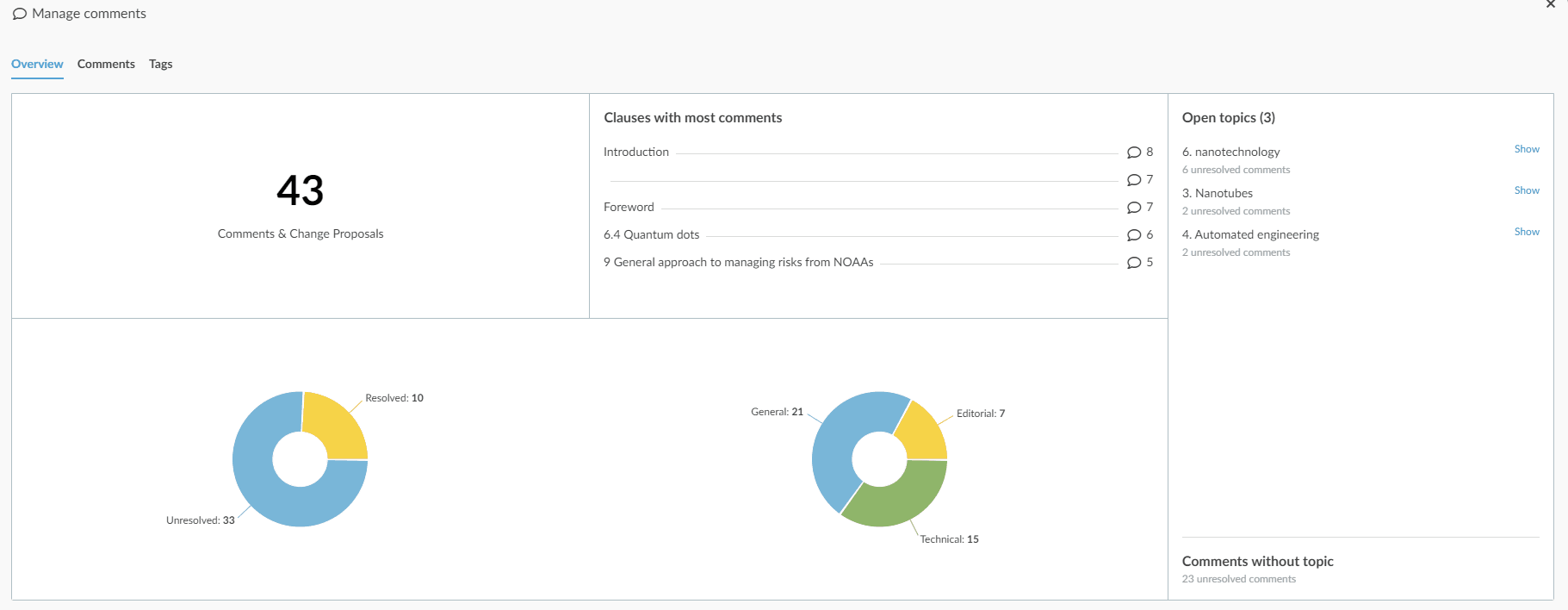Open the 6.4 Quantum dots clause
This screenshot has height=610, width=1568.
point(652,234)
